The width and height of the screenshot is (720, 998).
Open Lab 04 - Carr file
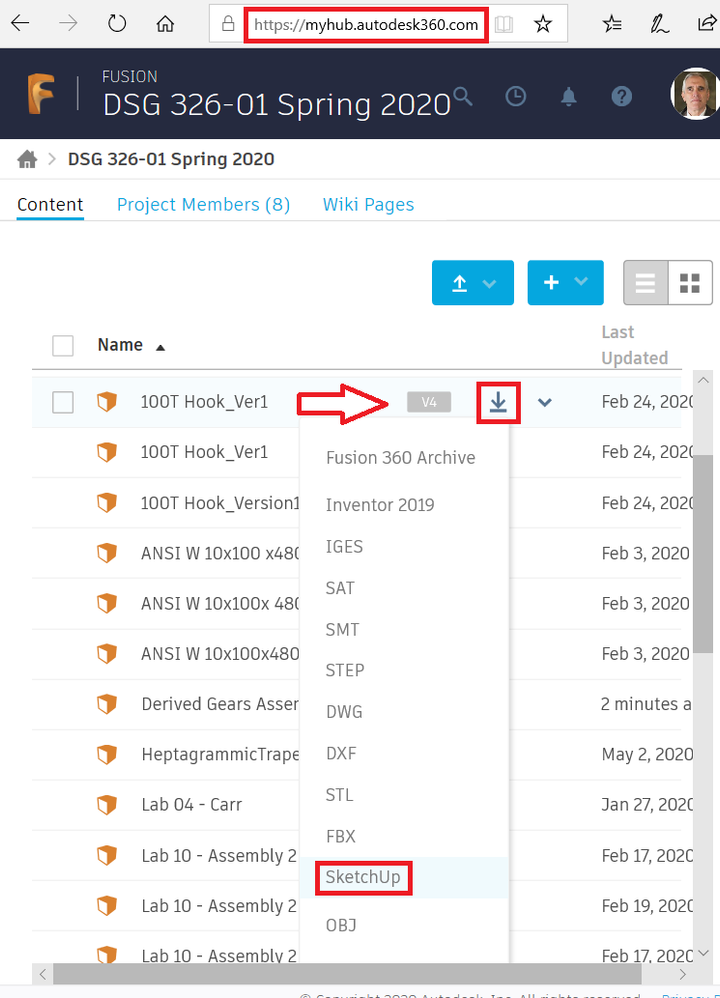[x=192, y=805]
